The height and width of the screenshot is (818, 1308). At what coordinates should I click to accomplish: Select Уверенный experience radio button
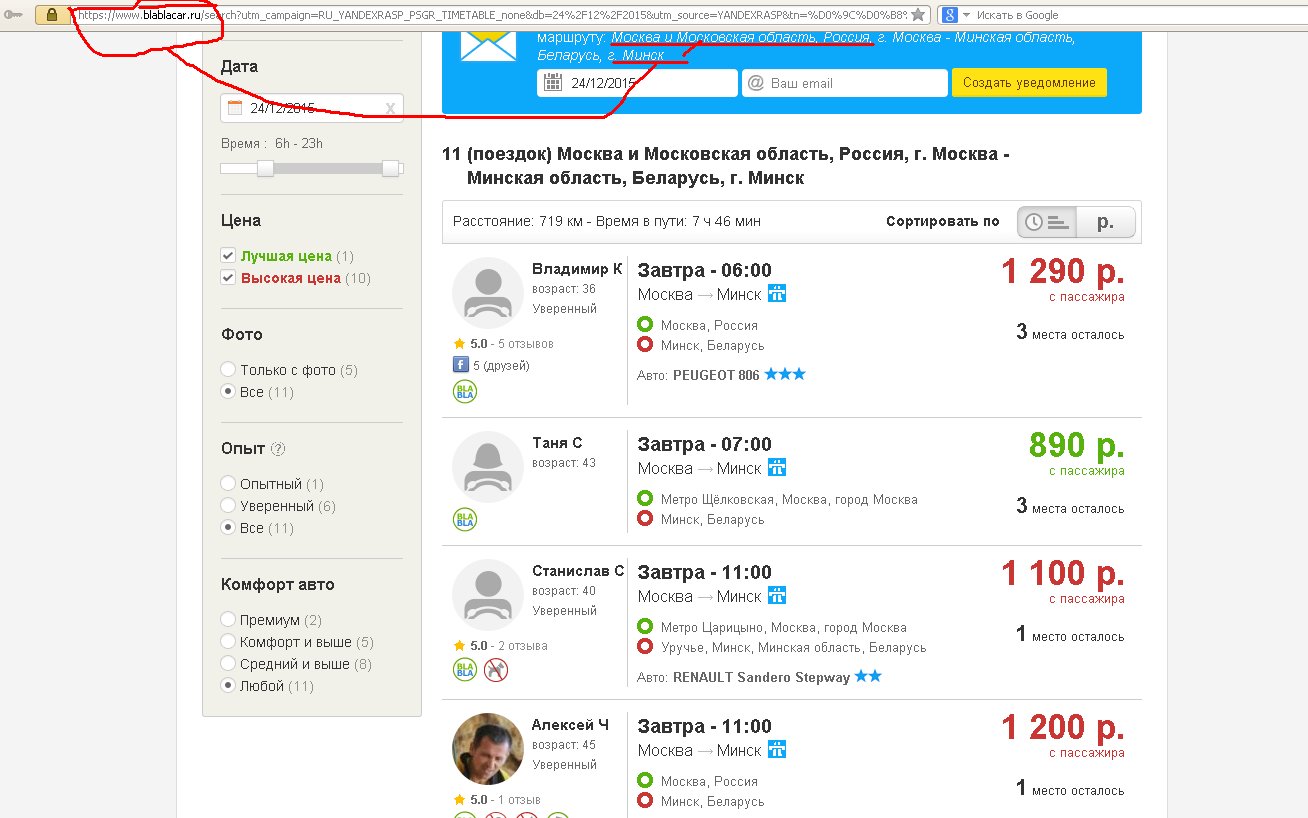click(x=228, y=506)
